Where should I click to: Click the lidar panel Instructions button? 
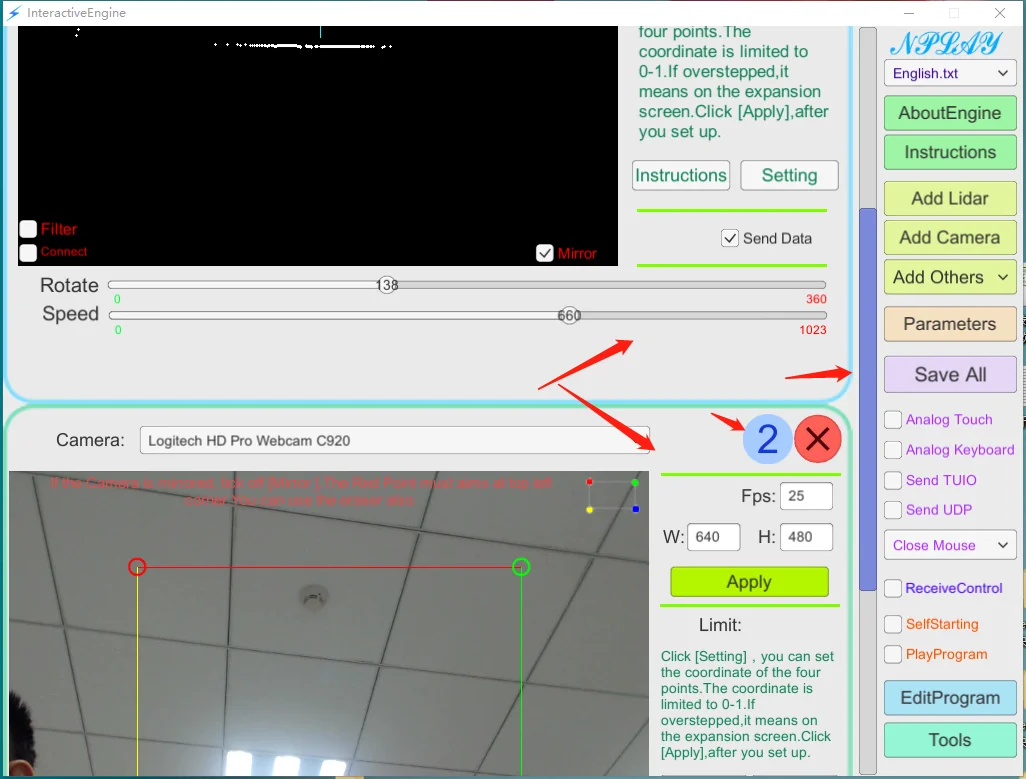click(681, 175)
